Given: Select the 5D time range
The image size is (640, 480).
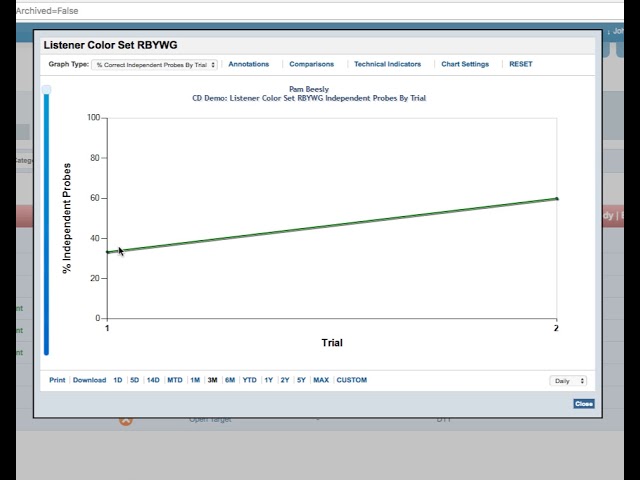Looking at the screenshot, I should coord(134,380).
